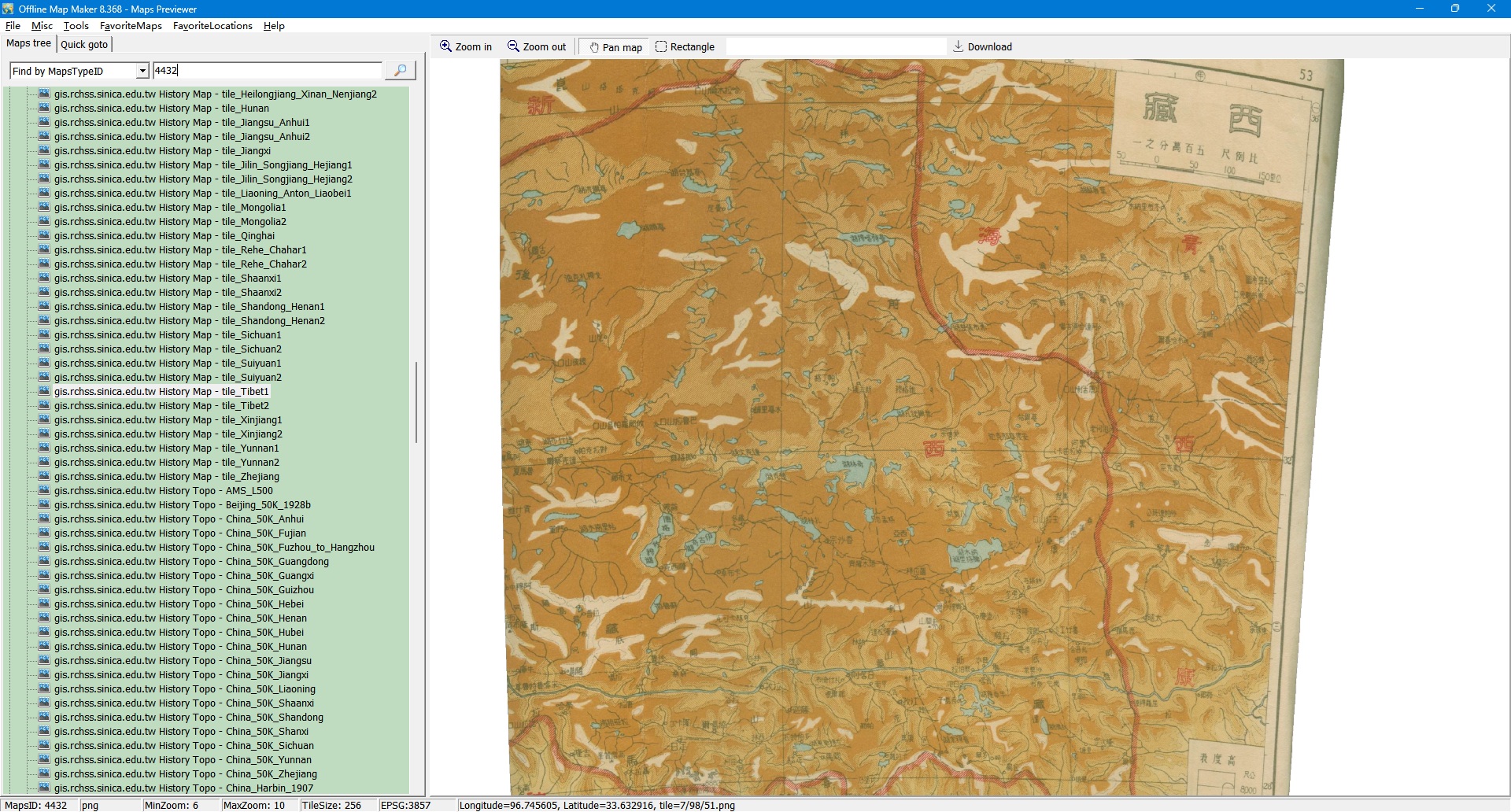Viewport: 1511px width, 812px height.
Task: Click the Download arrow icon
Action: click(958, 46)
